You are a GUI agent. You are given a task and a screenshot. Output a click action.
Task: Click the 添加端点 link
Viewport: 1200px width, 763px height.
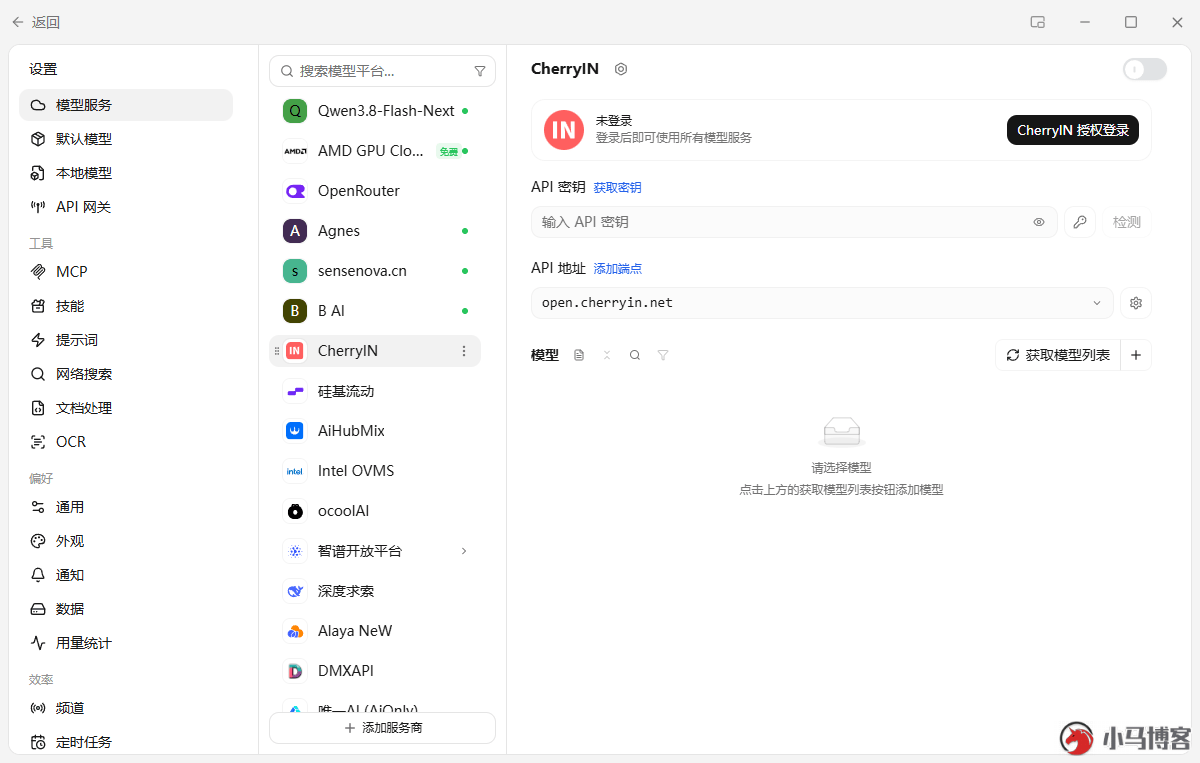click(617, 268)
